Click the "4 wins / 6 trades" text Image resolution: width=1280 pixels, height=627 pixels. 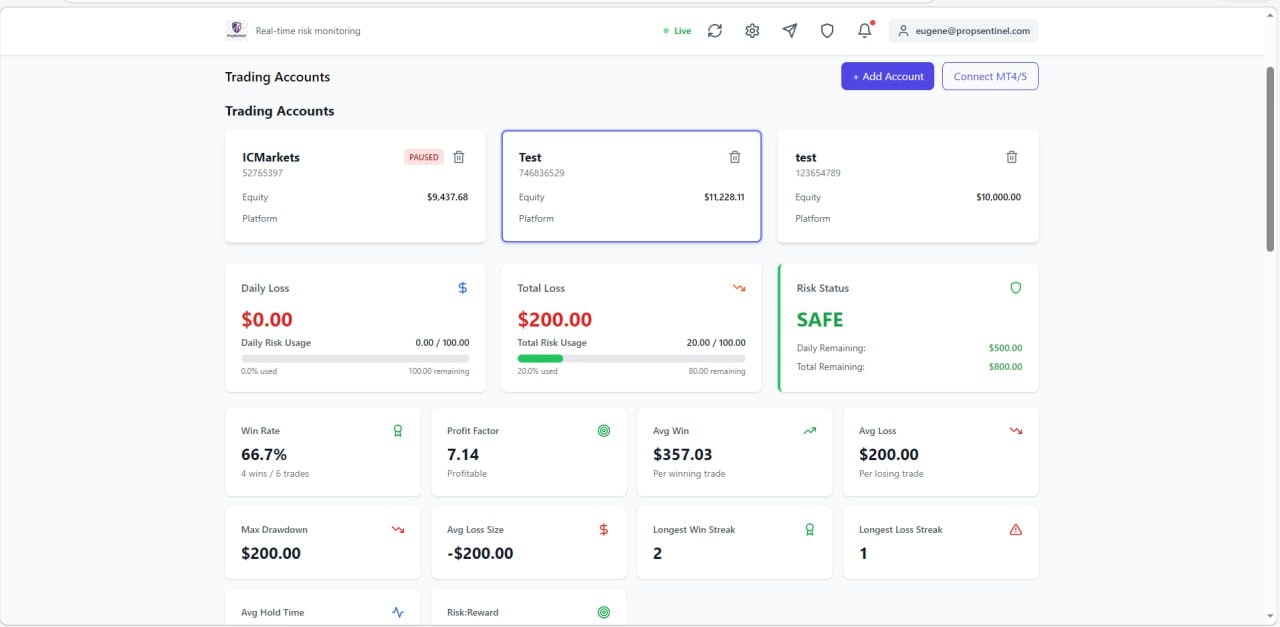[275, 473]
